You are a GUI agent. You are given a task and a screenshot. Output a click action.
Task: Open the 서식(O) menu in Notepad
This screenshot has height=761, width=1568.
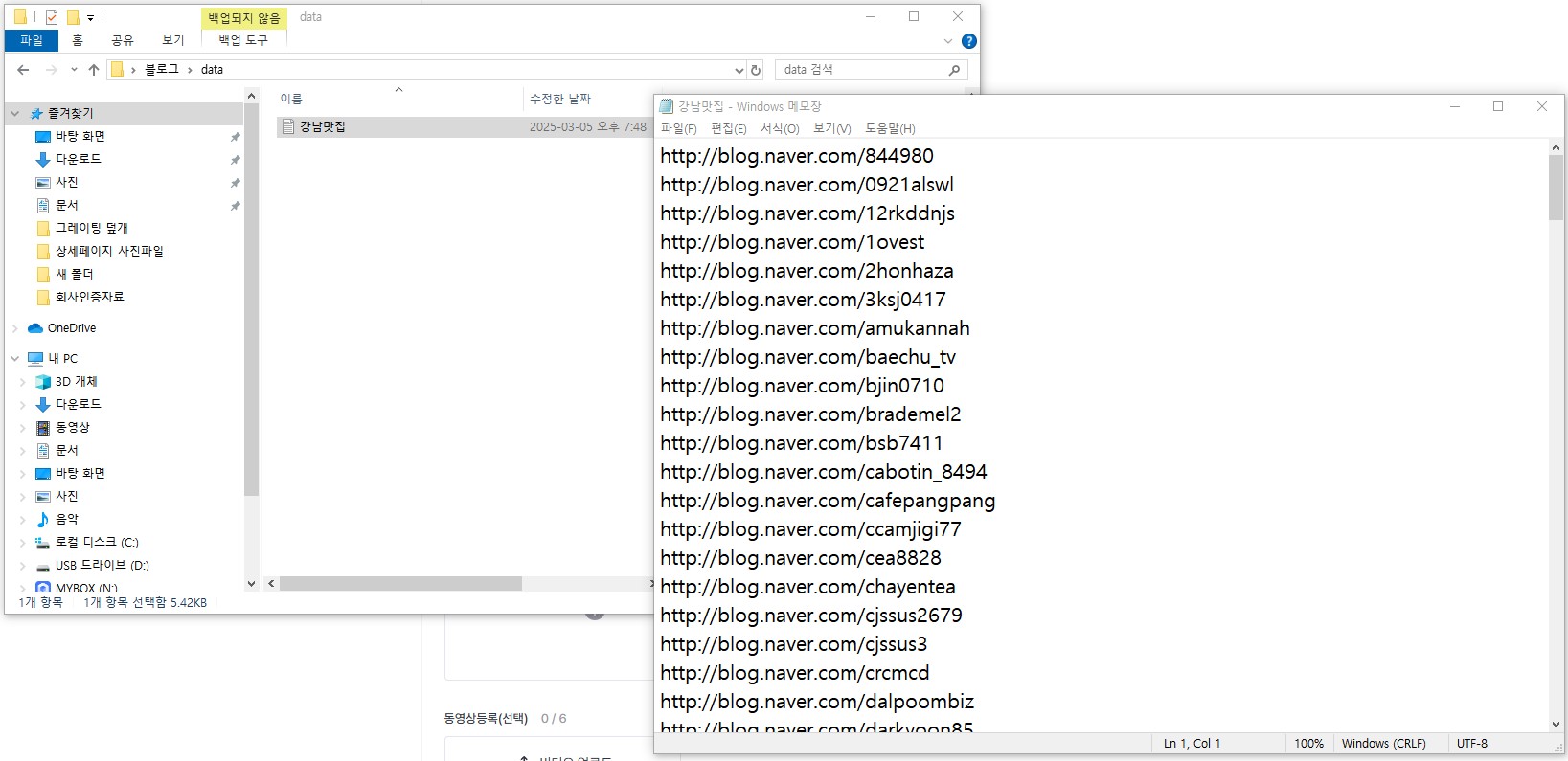(x=780, y=129)
